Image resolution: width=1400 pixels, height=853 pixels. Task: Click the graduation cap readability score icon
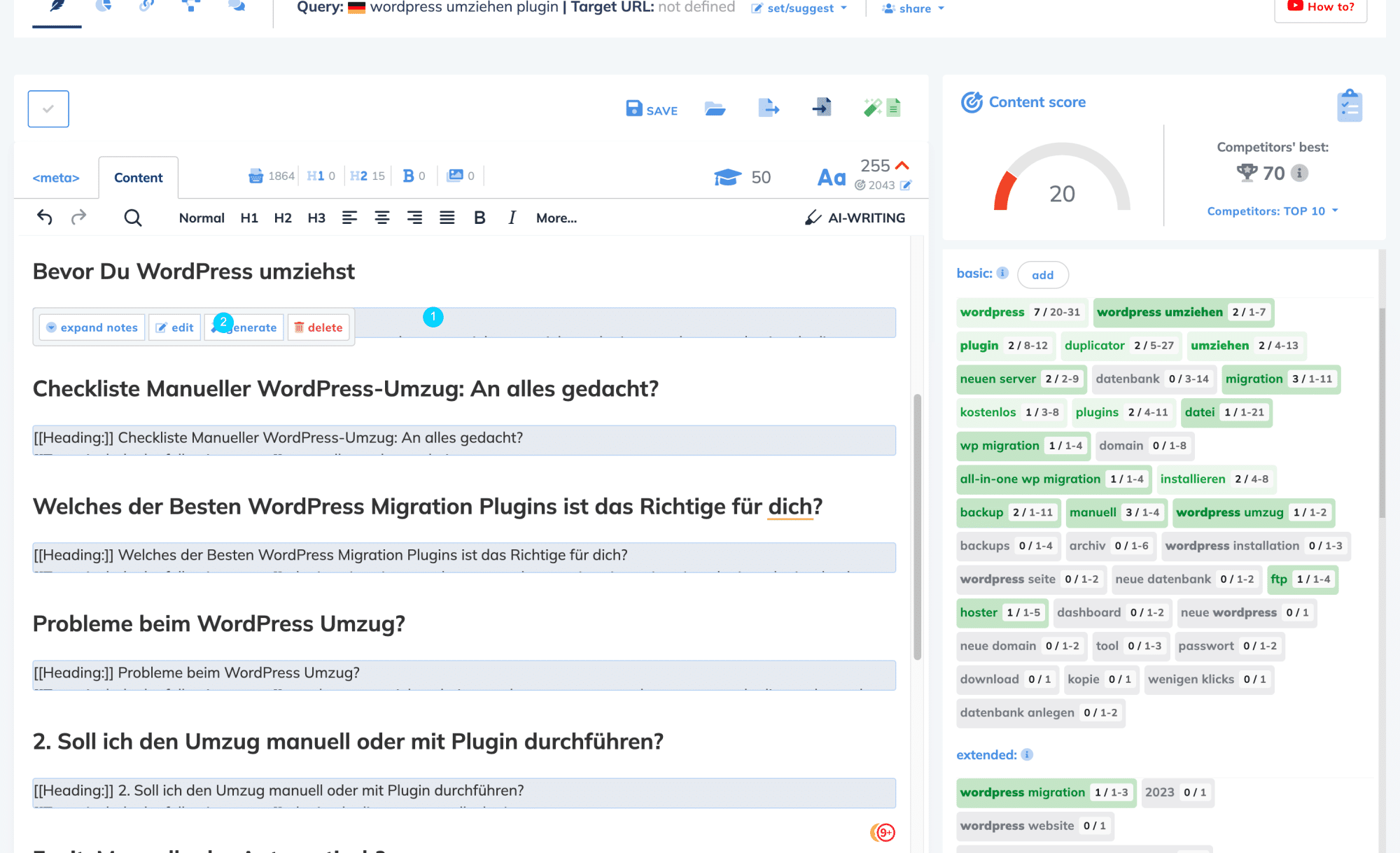tap(728, 177)
